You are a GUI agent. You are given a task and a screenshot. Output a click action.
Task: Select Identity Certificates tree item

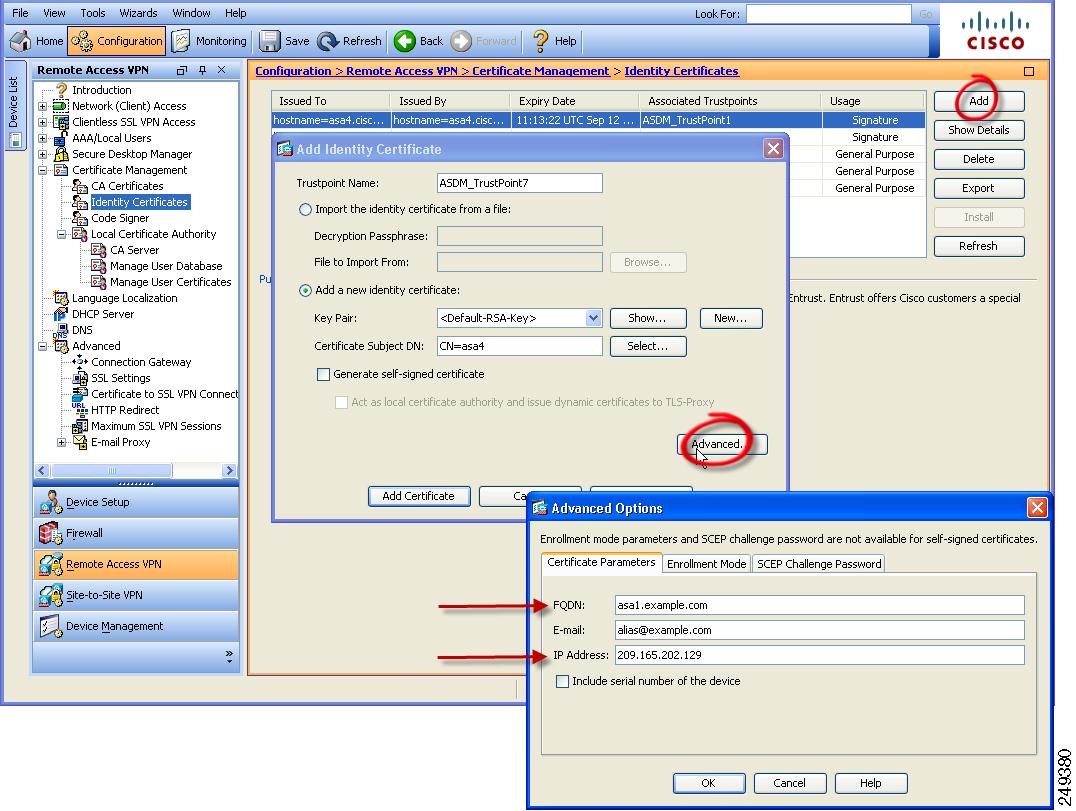[x=139, y=202]
